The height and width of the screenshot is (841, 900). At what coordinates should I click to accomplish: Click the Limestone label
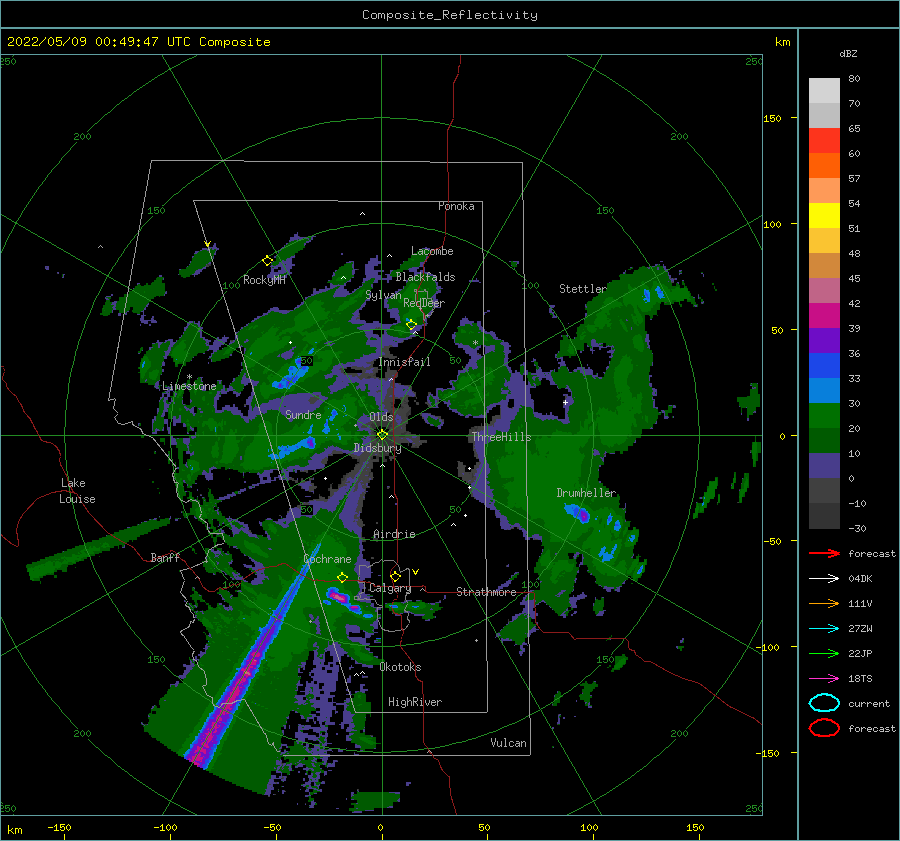[189, 386]
